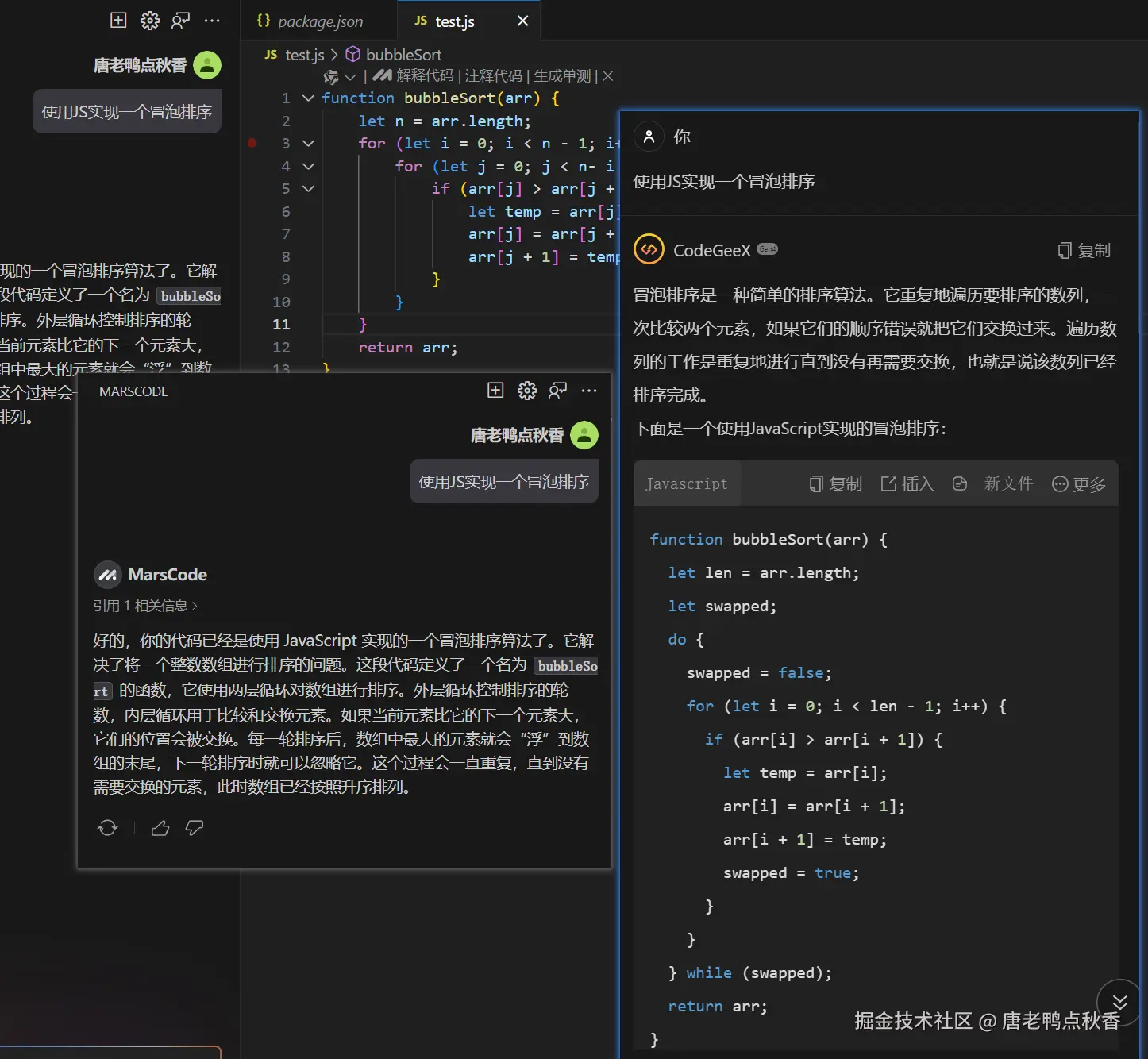
Task: Click Javascript language label in code block
Action: tap(687, 483)
